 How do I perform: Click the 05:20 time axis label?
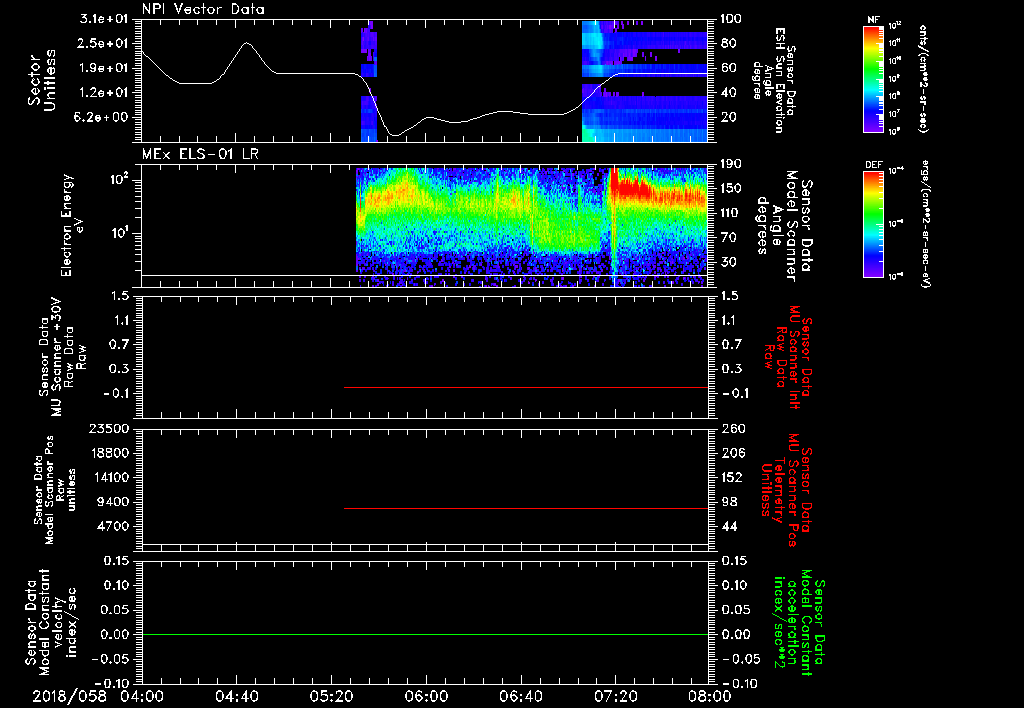(331, 696)
